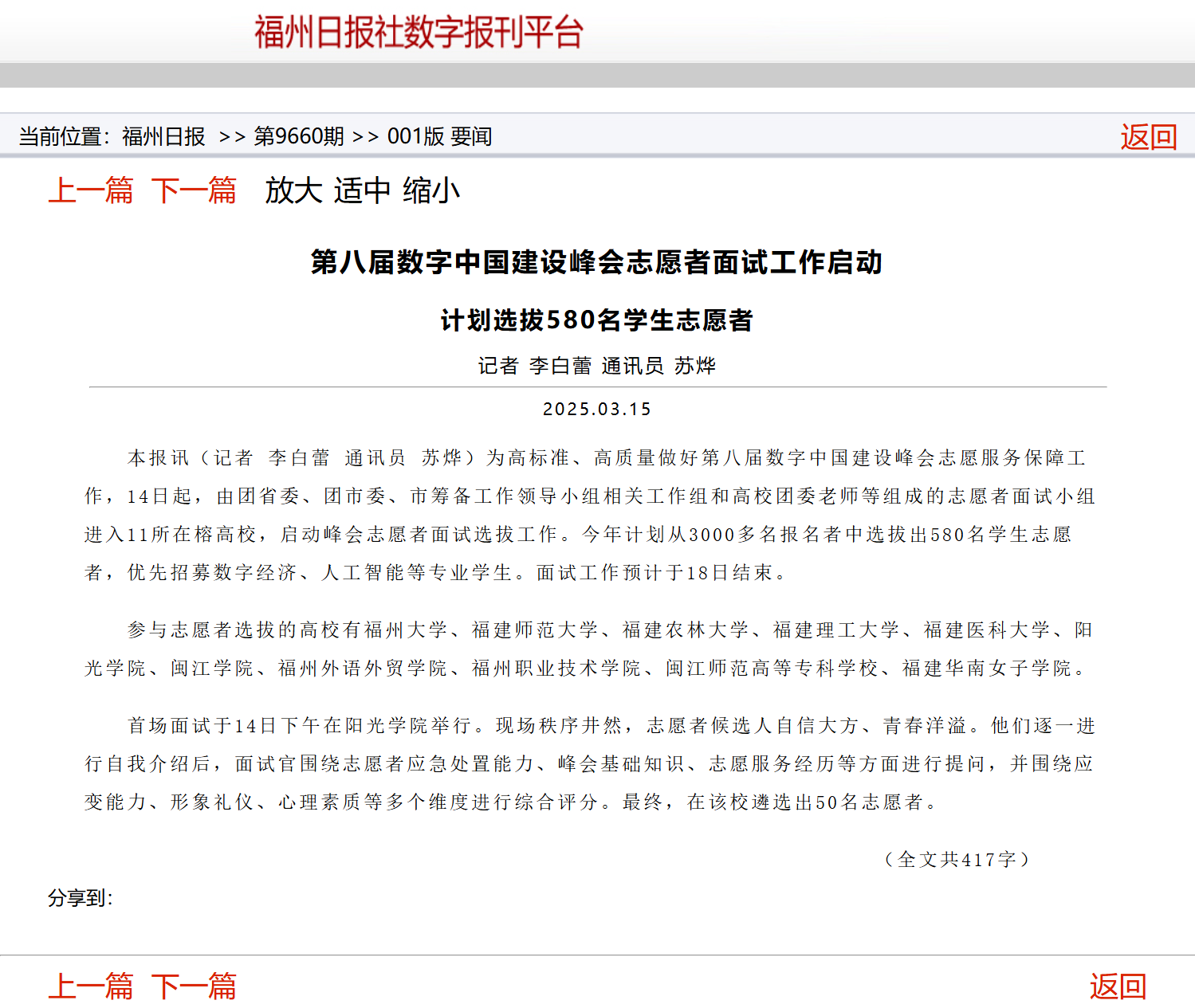1195x1008 pixels.
Task: Enlarge text with 放大
Action: tap(293, 190)
